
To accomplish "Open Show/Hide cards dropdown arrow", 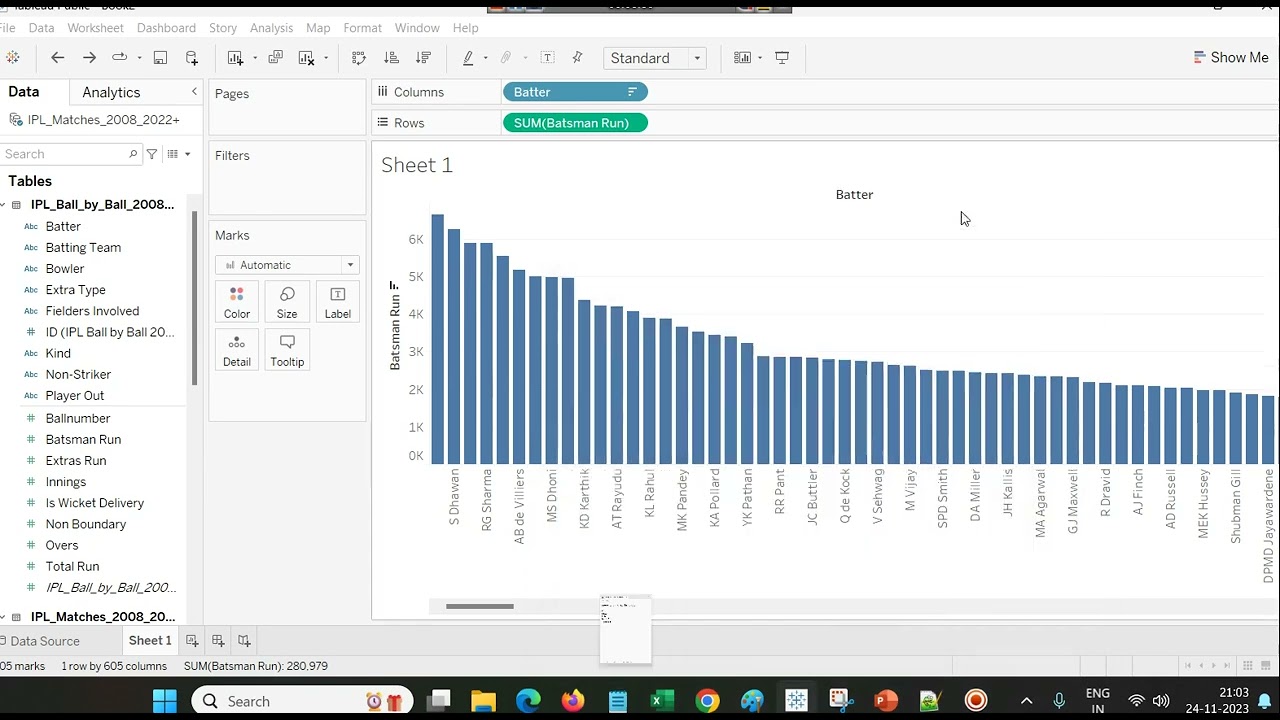I will (760, 58).
